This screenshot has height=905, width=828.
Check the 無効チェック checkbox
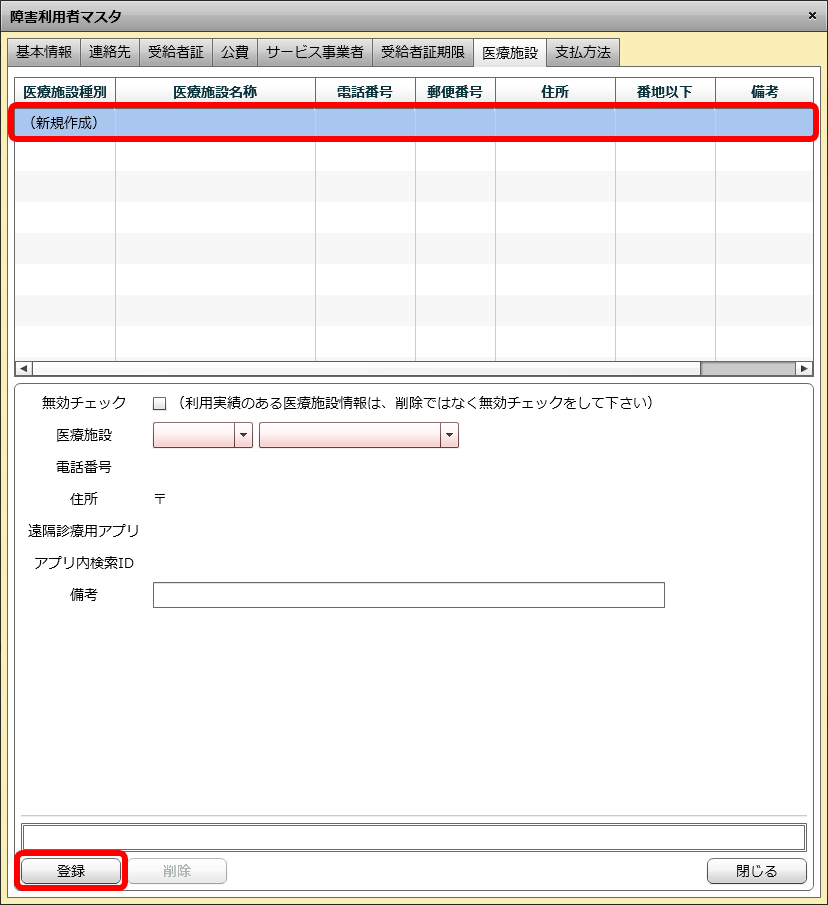click(x=159, y=404)
